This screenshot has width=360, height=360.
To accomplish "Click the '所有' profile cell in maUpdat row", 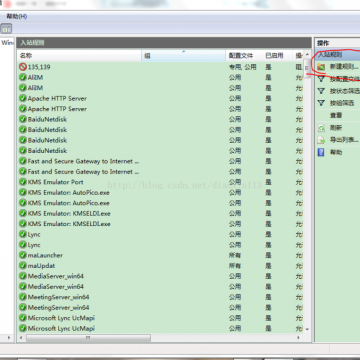I will [x=235, y=266].
